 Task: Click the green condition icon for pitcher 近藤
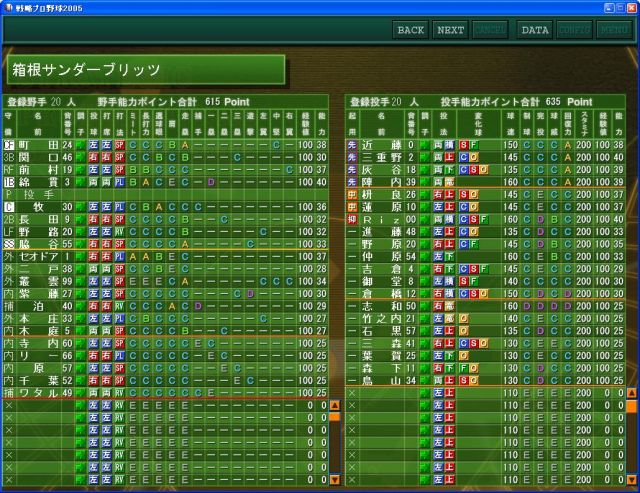point(424,145)
